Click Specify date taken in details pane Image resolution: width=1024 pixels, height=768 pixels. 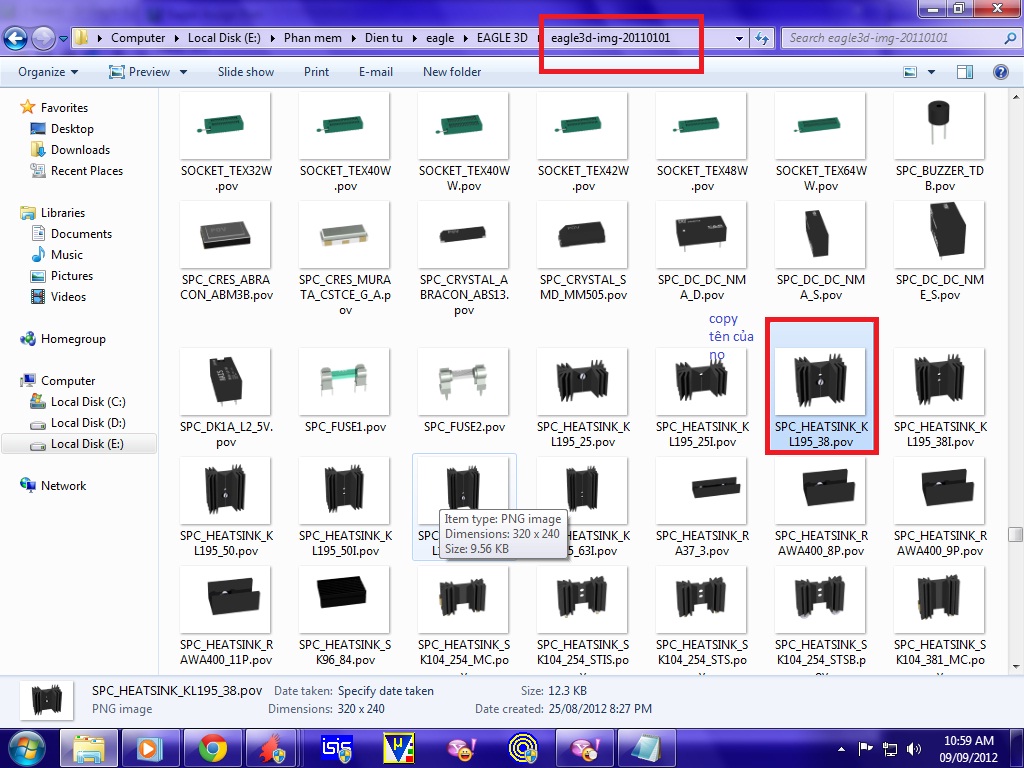click(x=385, y=691)
